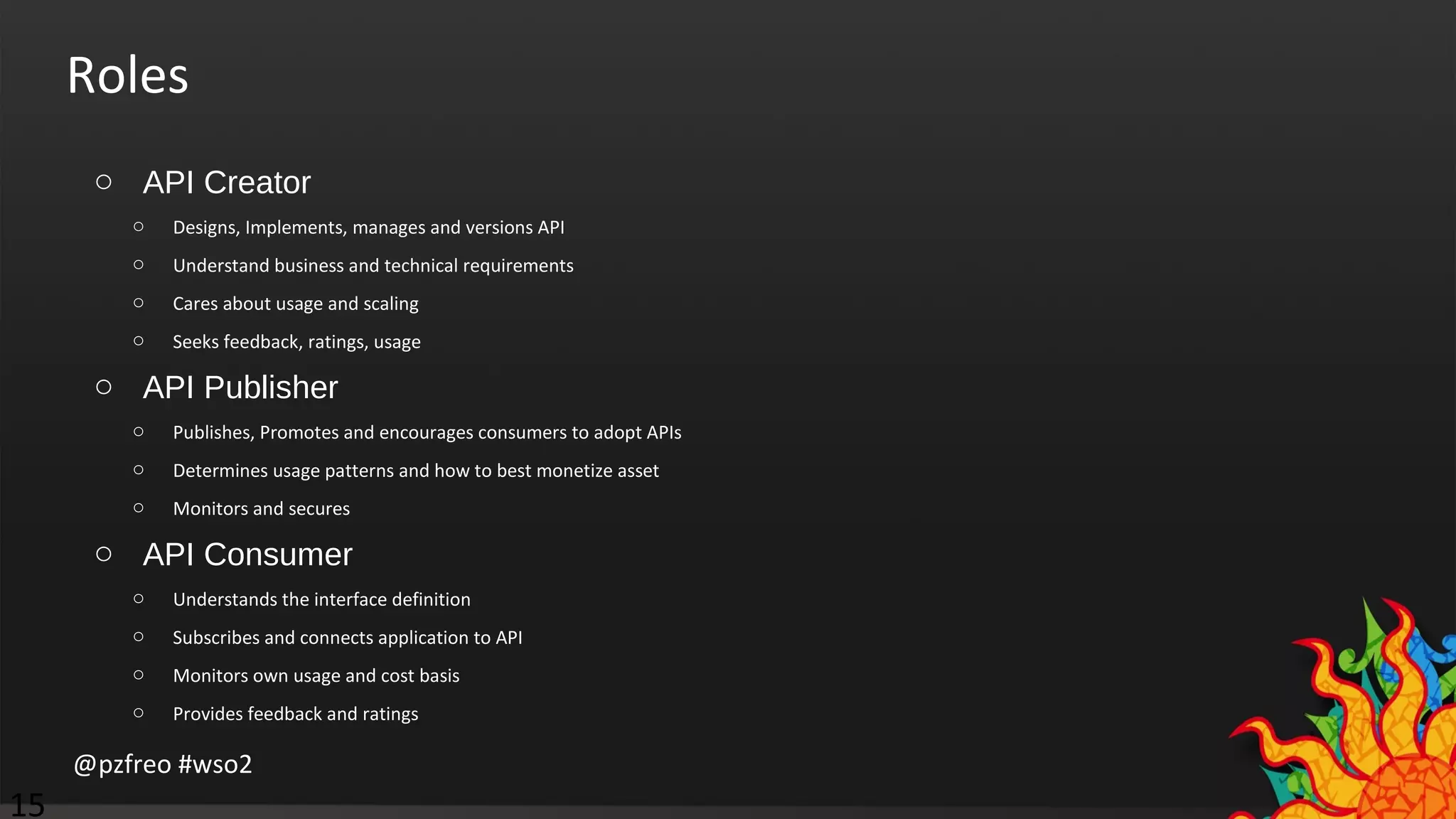Click the bullet circle beside API Publisher
The width and height of the screenshot is (1456, 819).
point(104,387)
